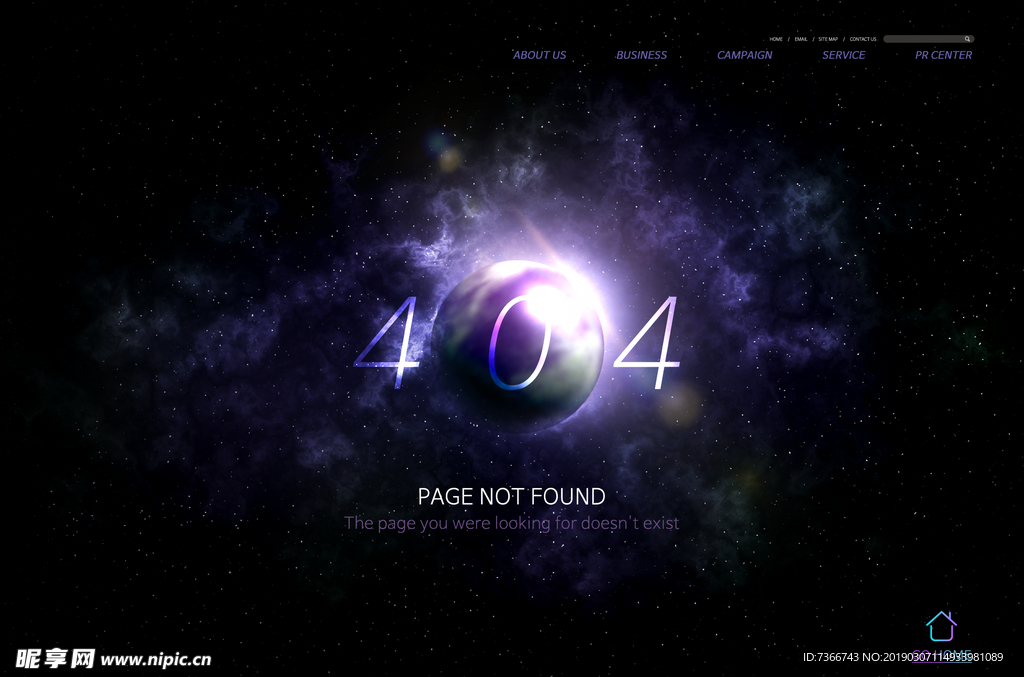Open the ABOUT US menu

pyautogui.click(x=539, y=55)
